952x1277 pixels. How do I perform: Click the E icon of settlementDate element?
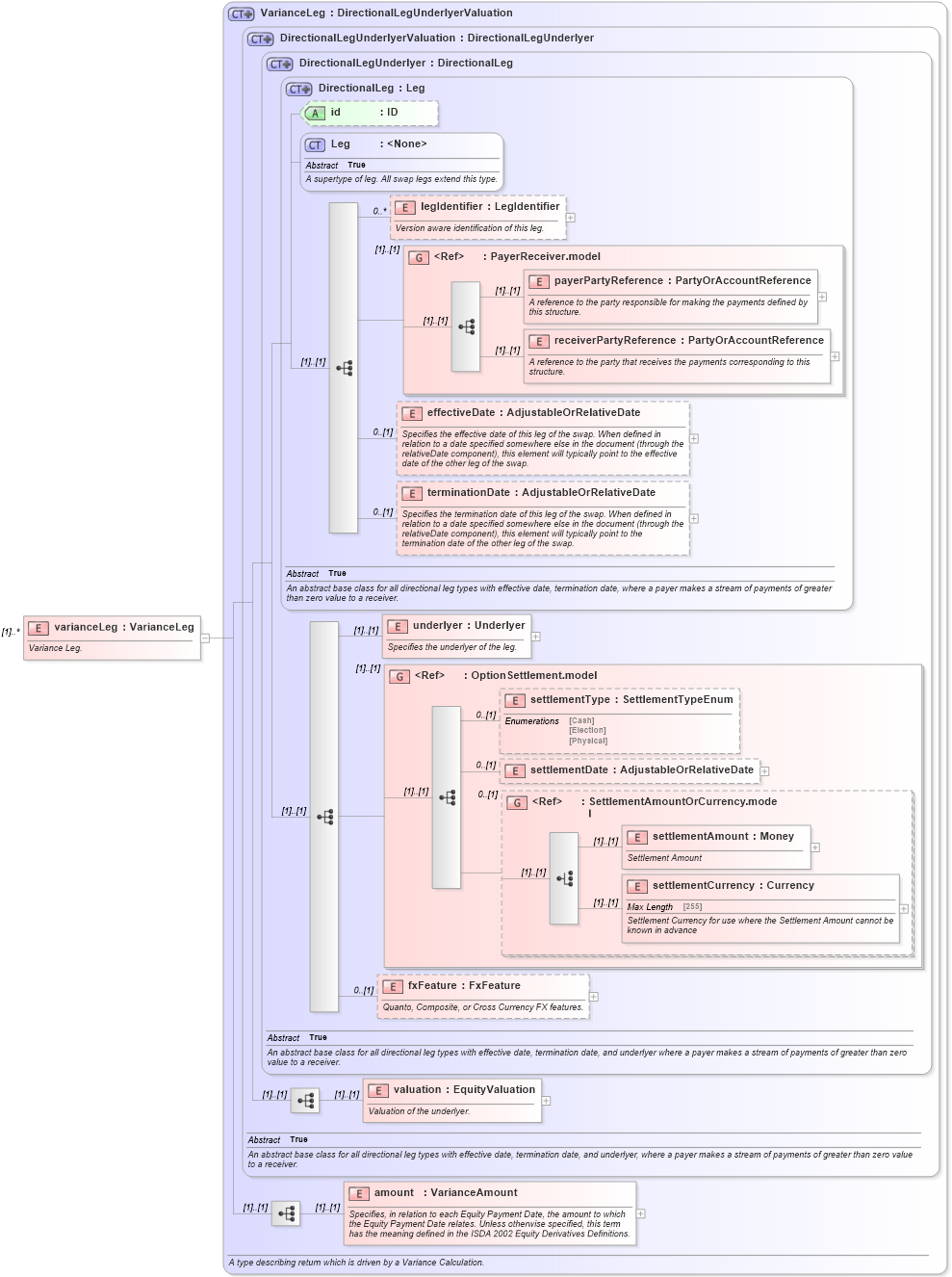515,771
